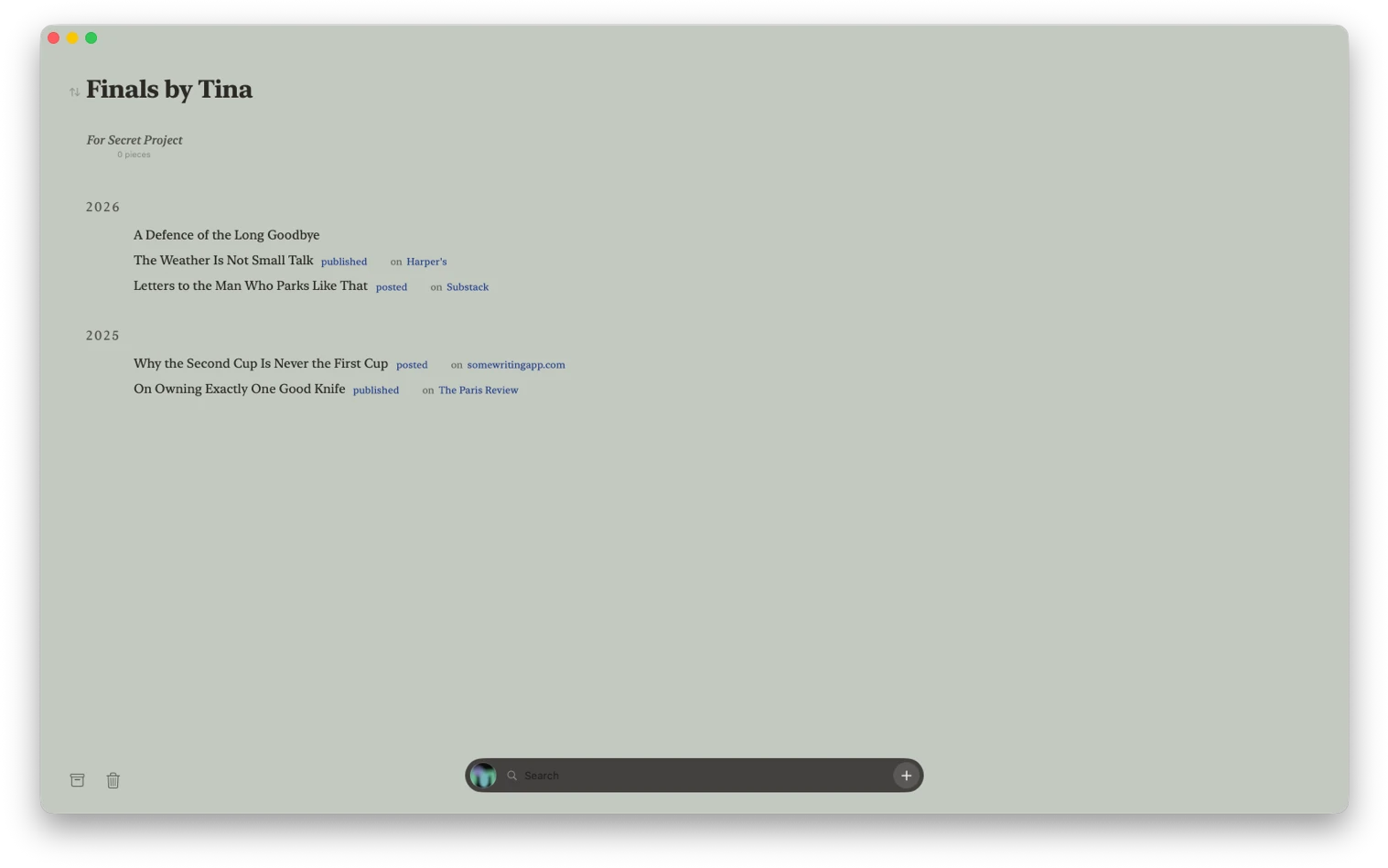The image size is (1388, 868).
Task: Click published tag on The Weather row
Action: pyautogui.click(x=344, y=262)
